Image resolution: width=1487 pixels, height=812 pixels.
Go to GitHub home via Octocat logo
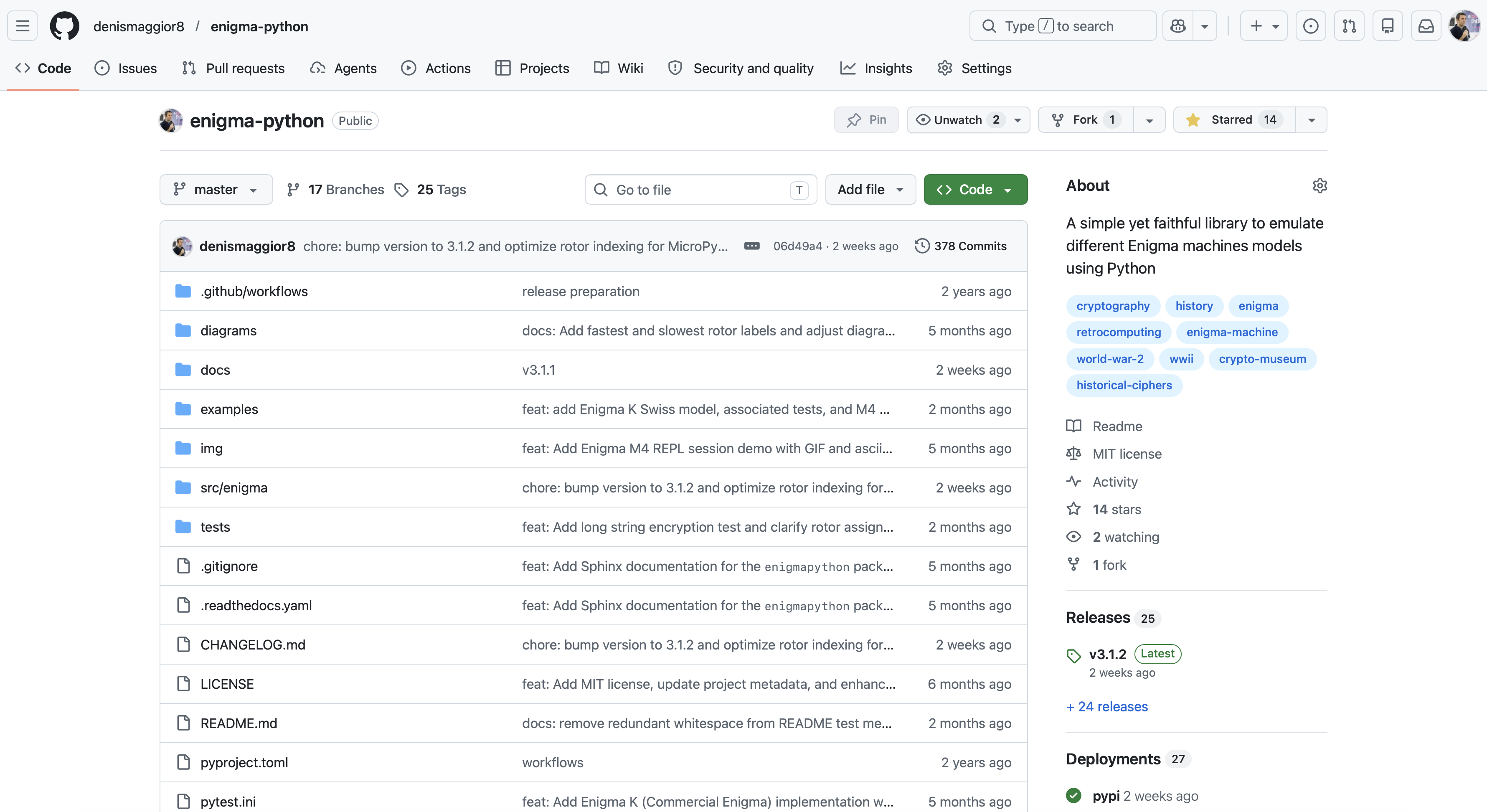tap(64, 26)
